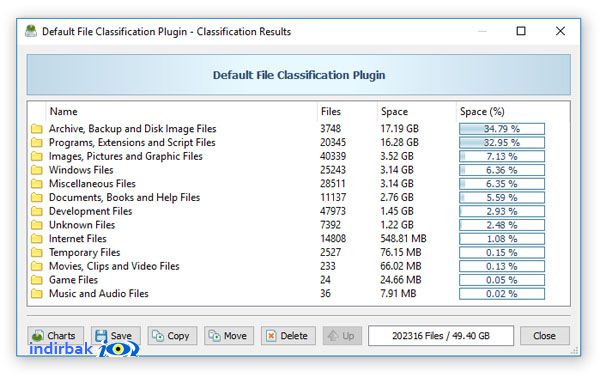Select the Miscellaneous Files category
Image resolution: width=600 pixels, height=377 pixels.
298,184
